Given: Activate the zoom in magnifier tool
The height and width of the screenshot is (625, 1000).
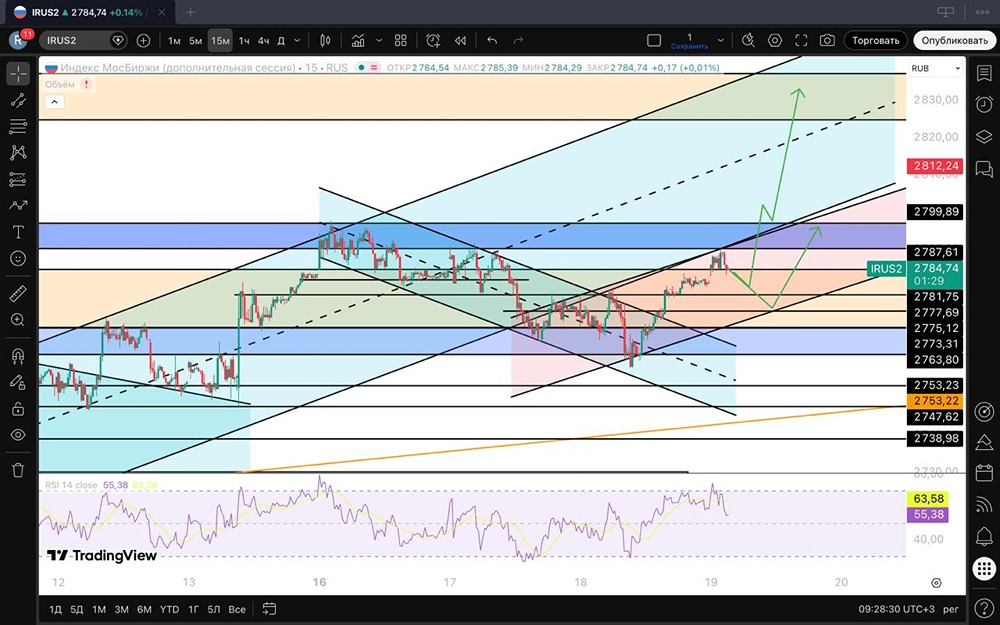Looking at the screenshot, I should pyautogui.click(x=18, y=320).
